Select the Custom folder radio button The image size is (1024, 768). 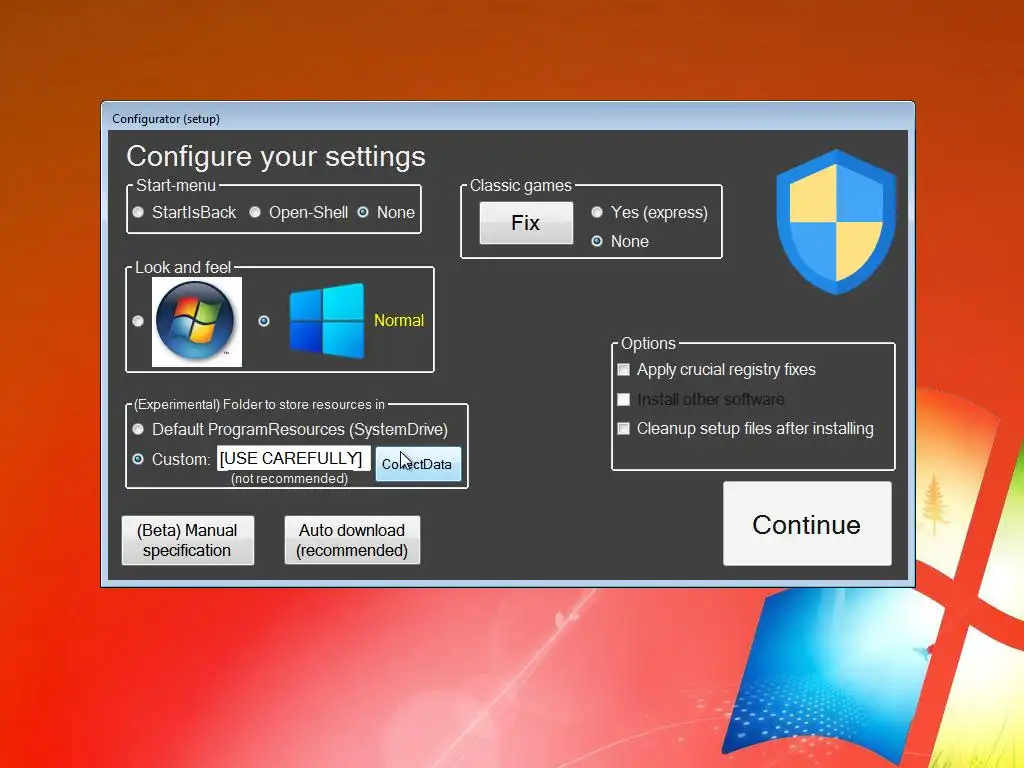pos(138,459)
